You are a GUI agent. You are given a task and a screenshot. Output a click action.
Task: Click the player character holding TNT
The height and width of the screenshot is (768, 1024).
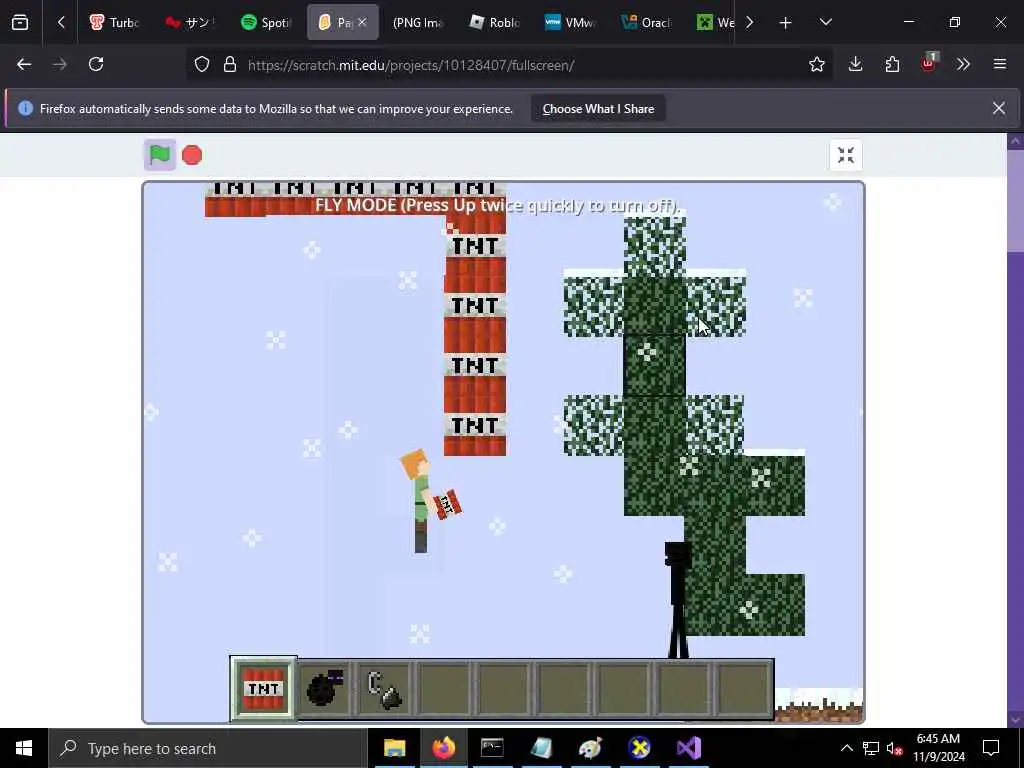[x=428, y=501]
